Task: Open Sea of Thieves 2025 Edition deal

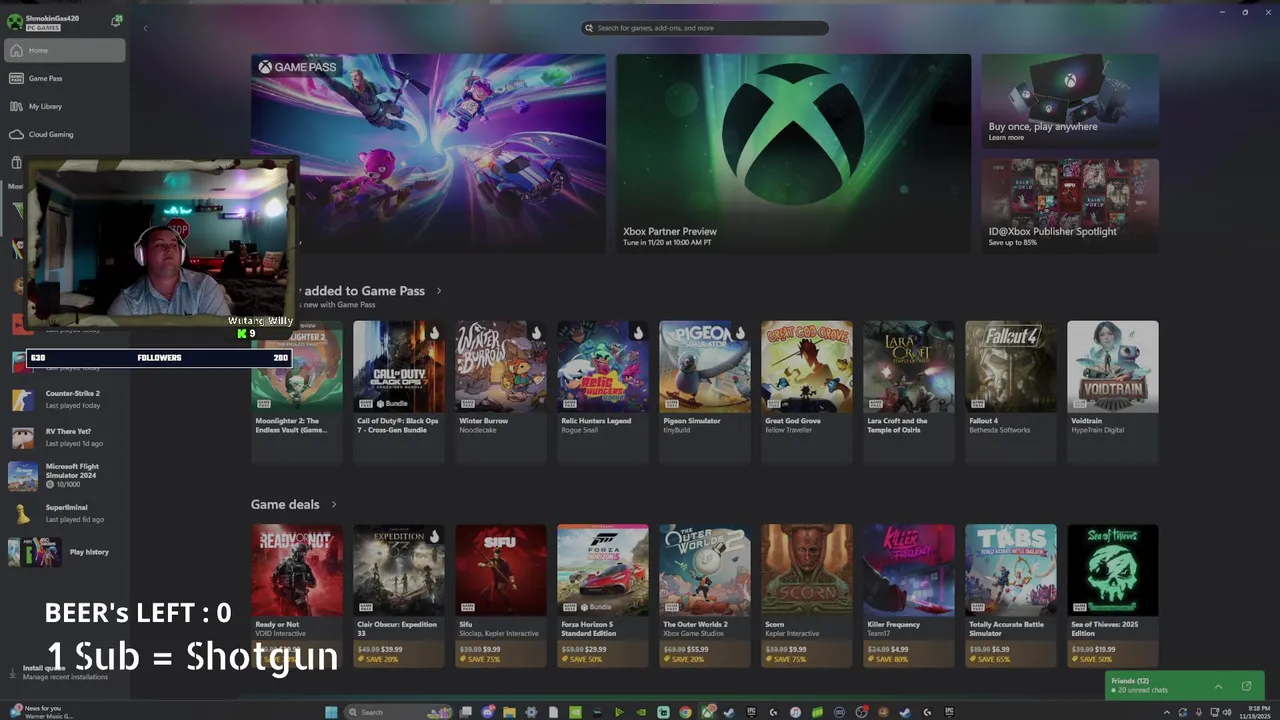Action: (1112, 595)
